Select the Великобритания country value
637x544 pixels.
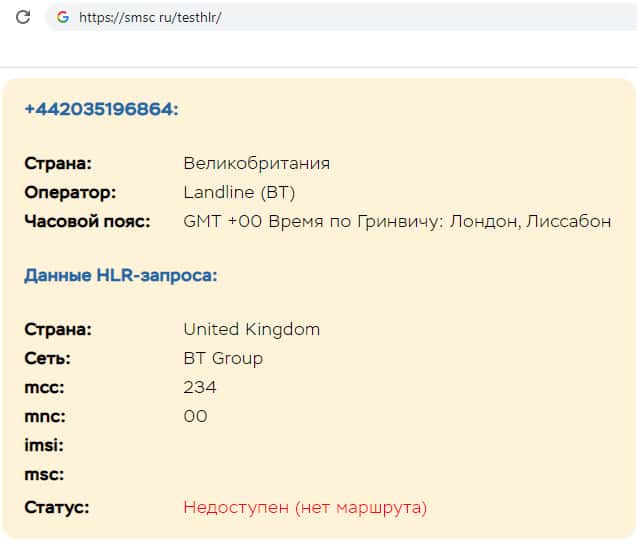(256, 163)
